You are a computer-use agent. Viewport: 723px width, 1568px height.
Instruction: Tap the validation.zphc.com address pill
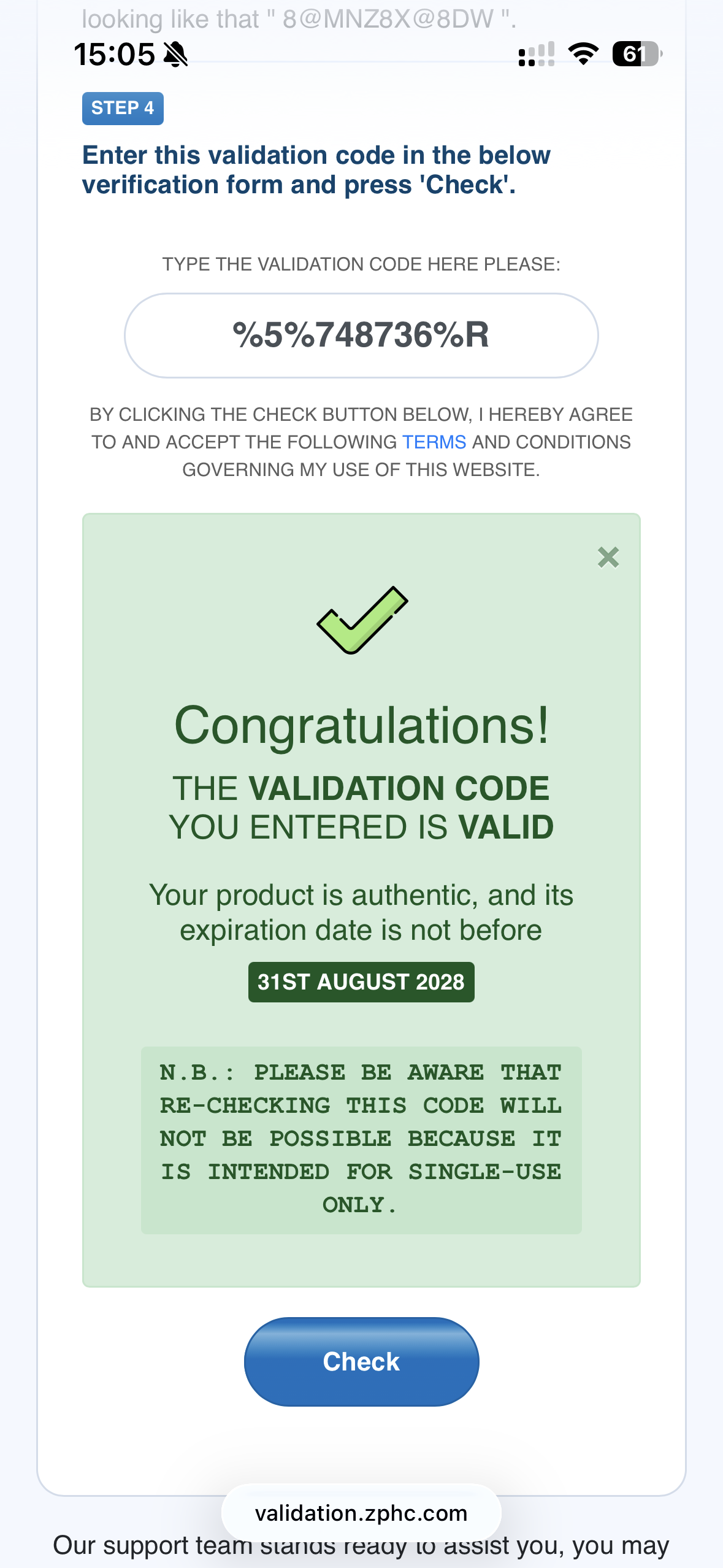pyautogui.click(x=361, y=1513)
